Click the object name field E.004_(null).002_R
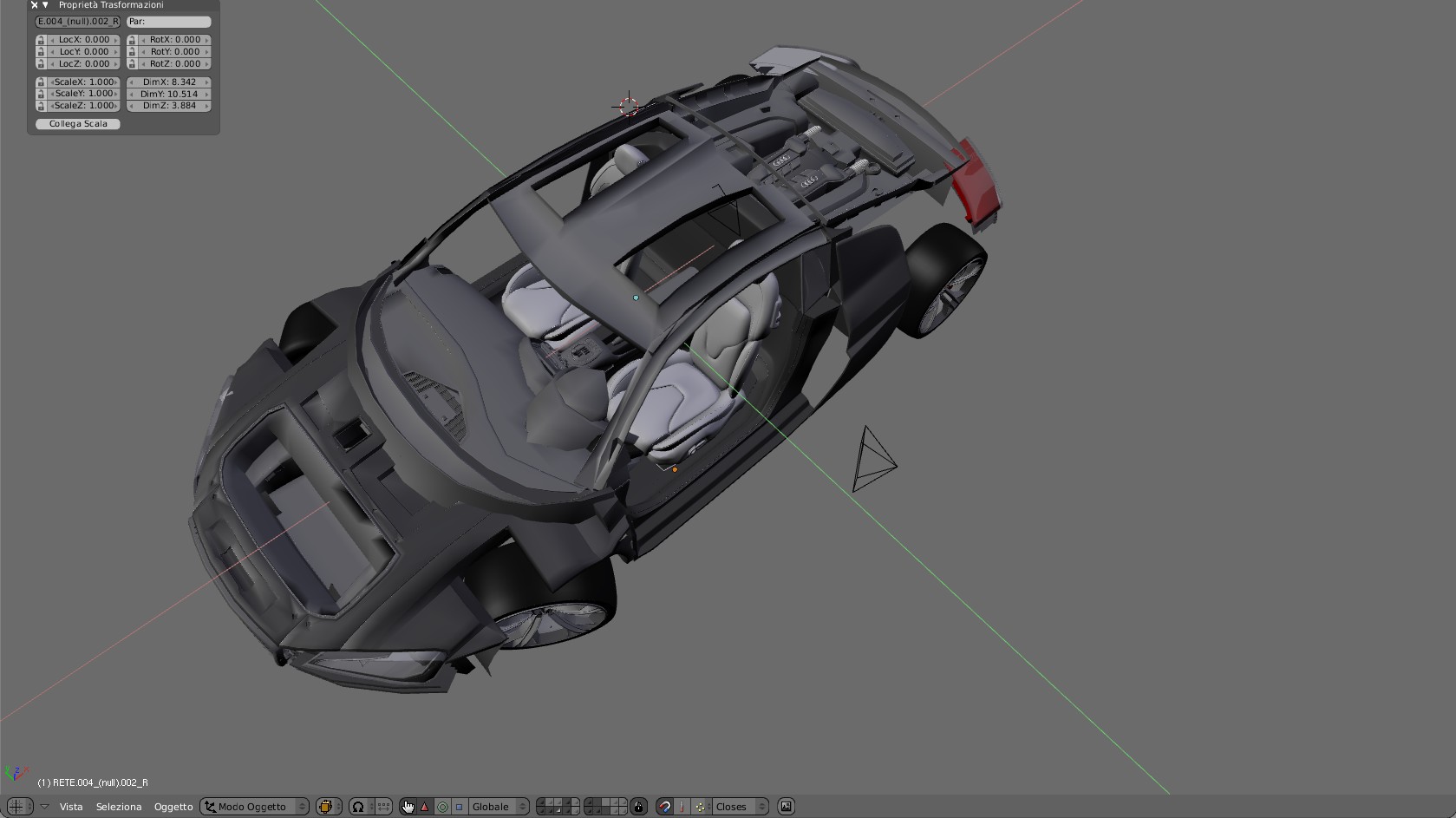The height and width of the screenshot is (818, 1456). (78, 22)
